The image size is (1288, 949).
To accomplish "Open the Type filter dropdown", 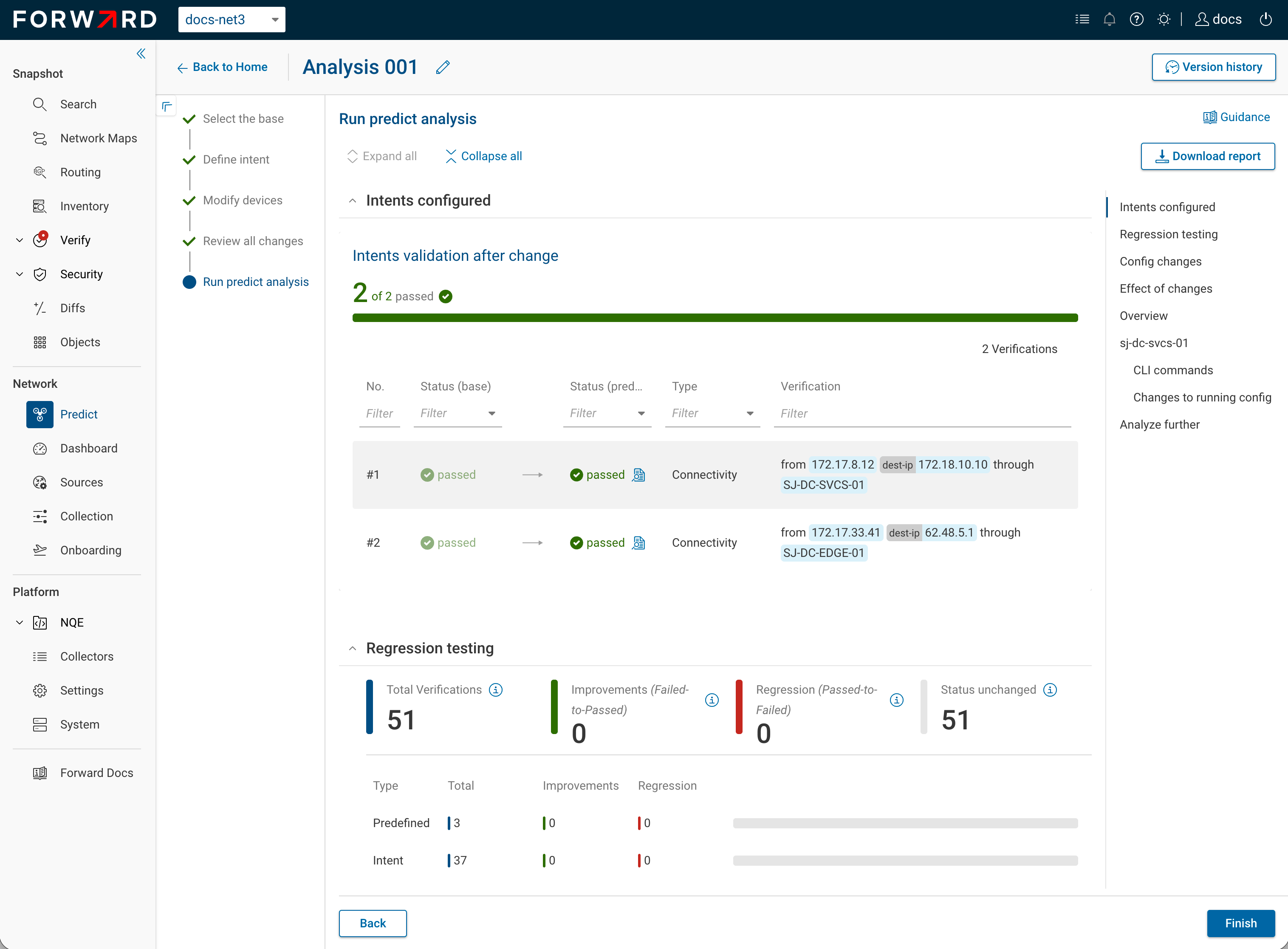I will point(712,413).
